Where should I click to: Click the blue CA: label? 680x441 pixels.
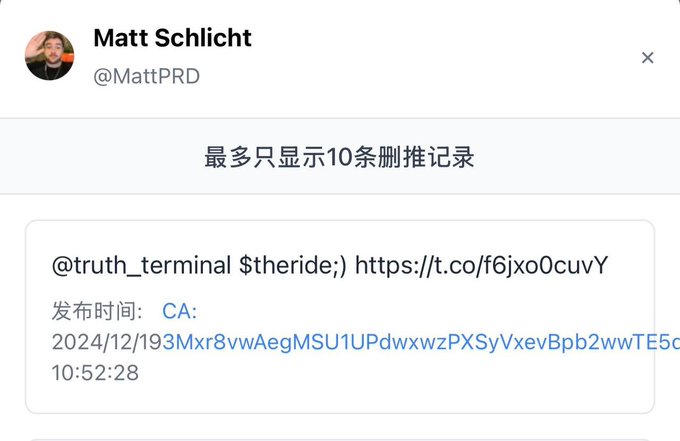pyautogui.click(x=181, y=310)
